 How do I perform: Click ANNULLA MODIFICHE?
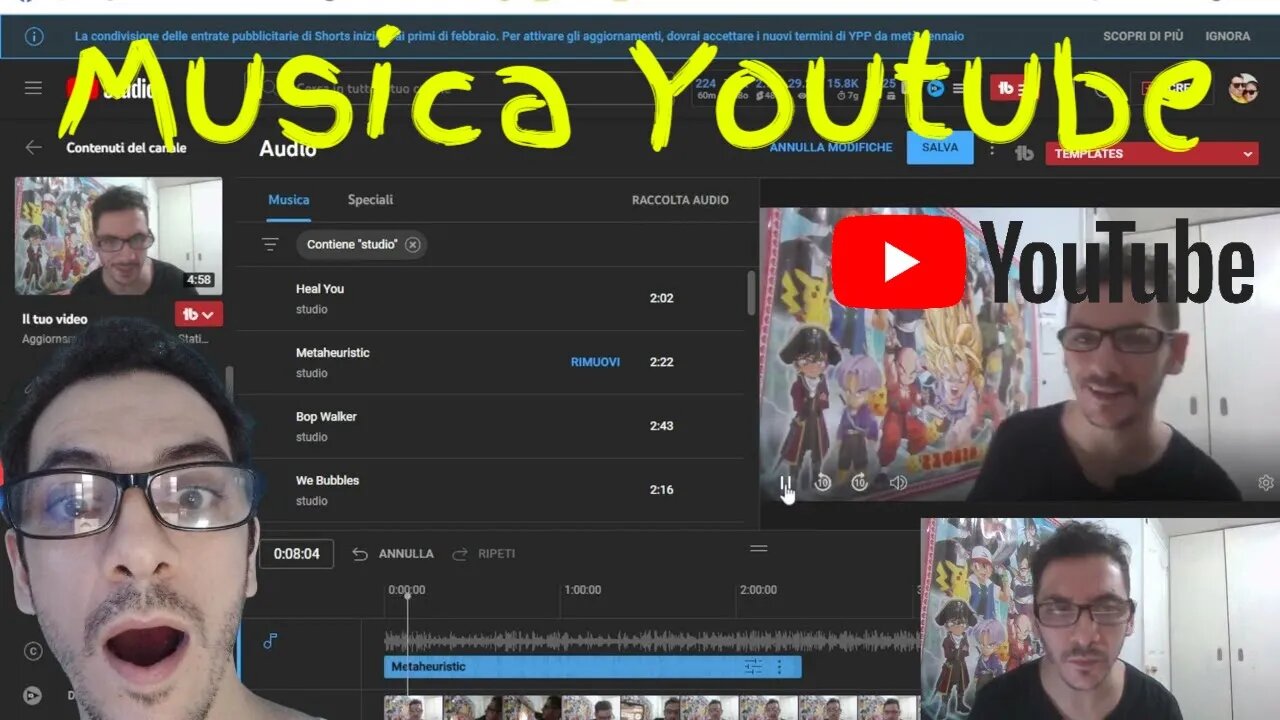831,147
